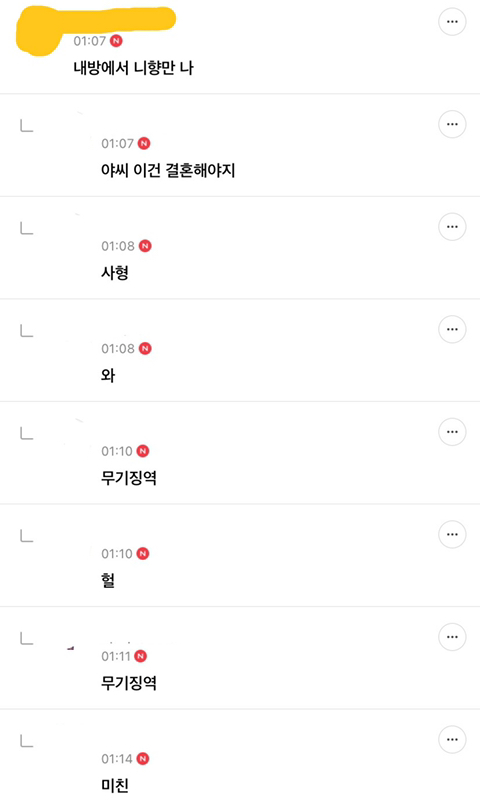Image resolution: width=480 pixels, height=810 pixels.
Task: Open more options for 01:10 '무기징역' reply
Action: (452, 432)
